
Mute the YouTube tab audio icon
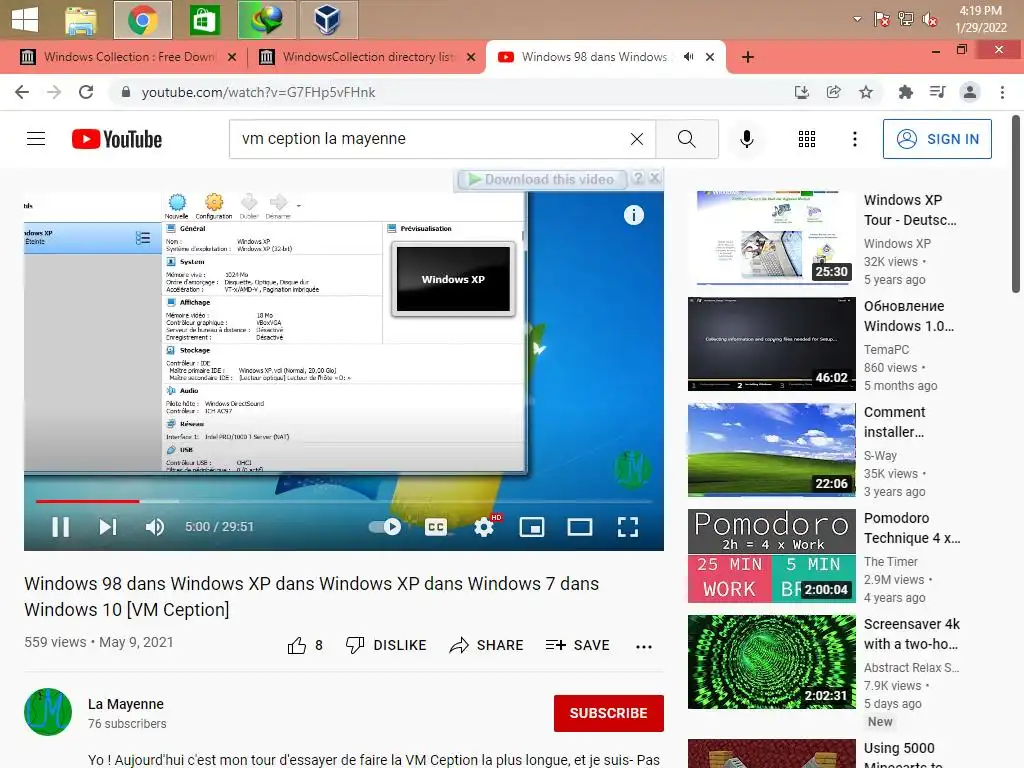(x=688, y=57)
